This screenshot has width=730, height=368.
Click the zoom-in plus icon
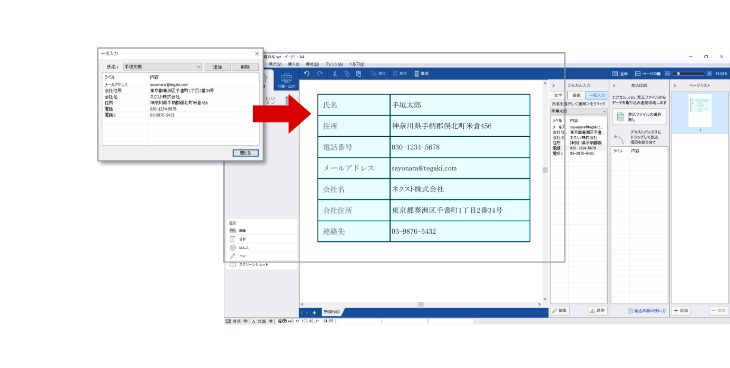tap(709, 74)
